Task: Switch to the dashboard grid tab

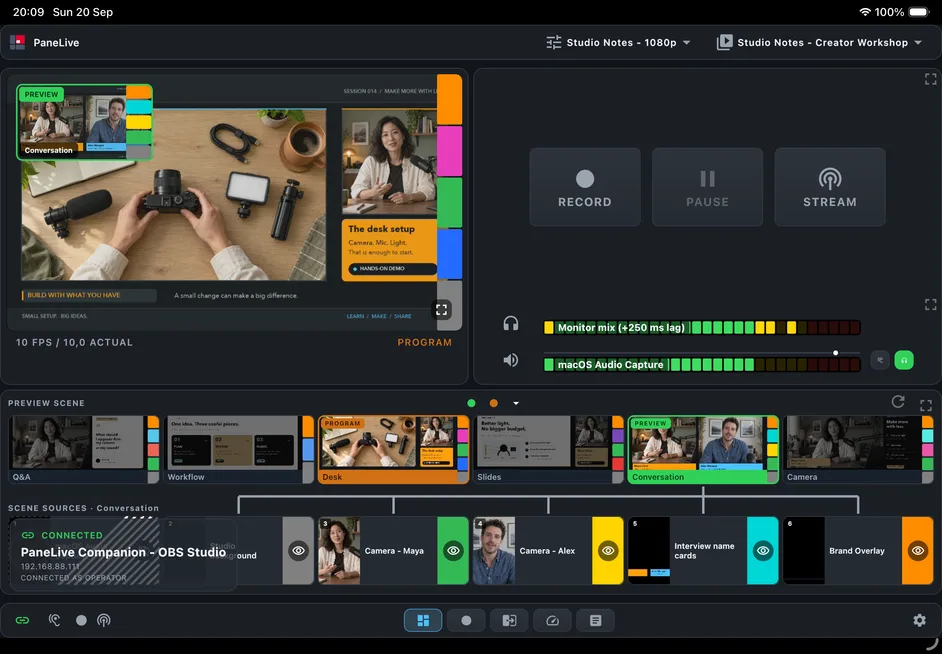Action: 423,620
